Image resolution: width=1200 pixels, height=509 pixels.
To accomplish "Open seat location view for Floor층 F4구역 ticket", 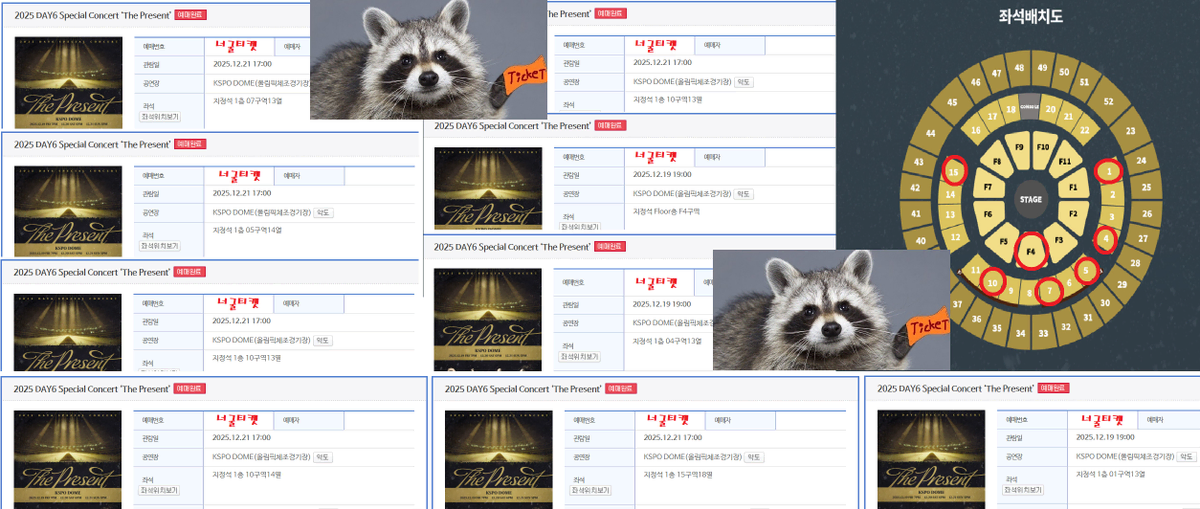I will pos(578,228).
